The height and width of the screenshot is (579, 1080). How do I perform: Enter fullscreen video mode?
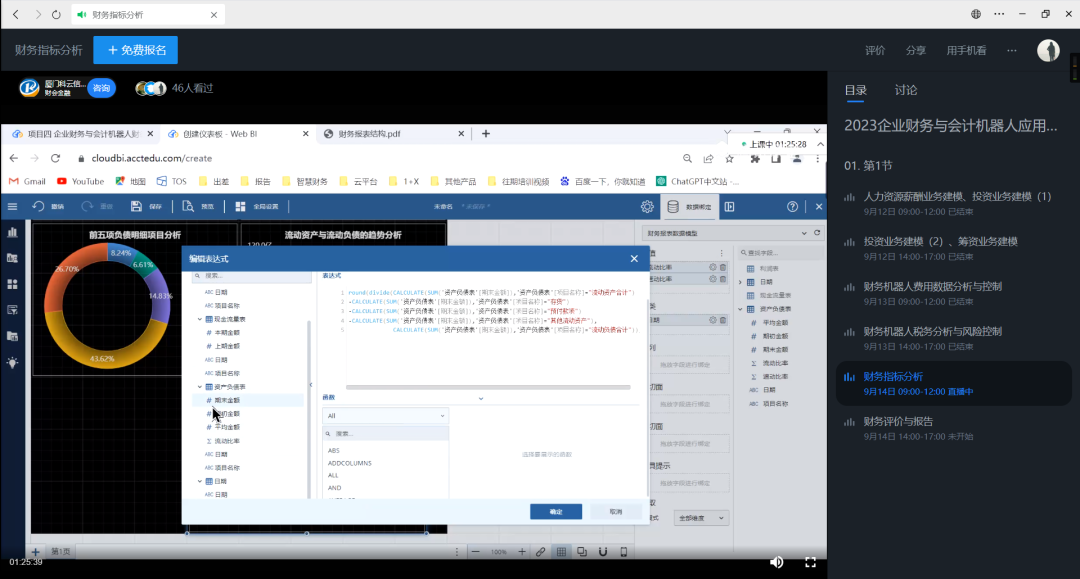click(811, 562)
